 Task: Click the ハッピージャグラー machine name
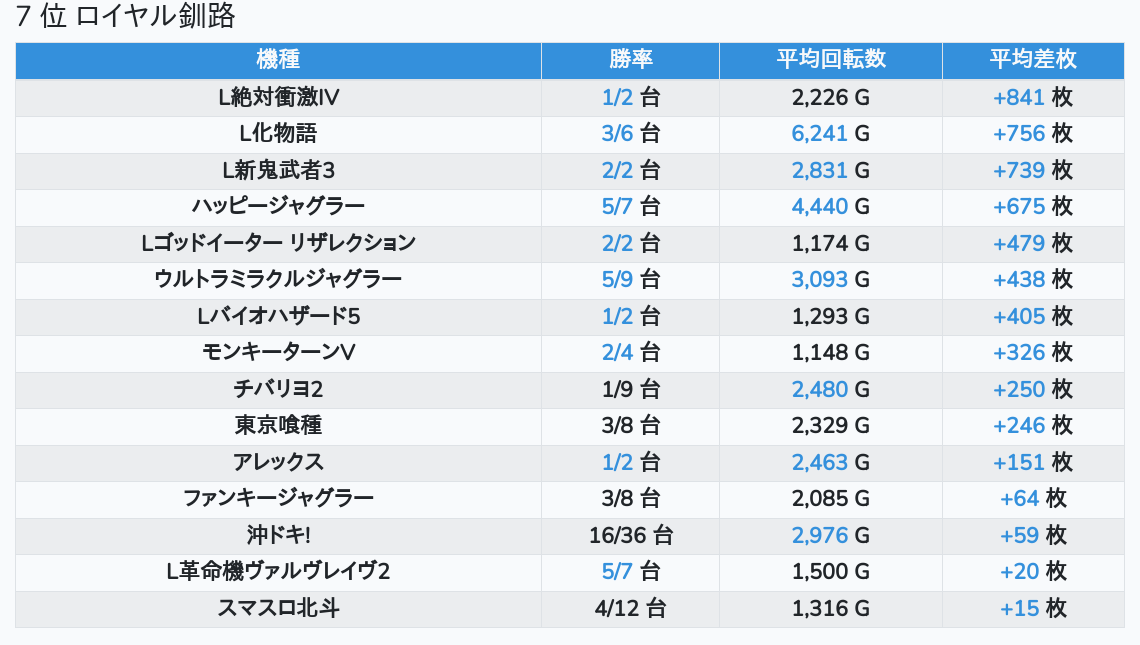point(278,206)
